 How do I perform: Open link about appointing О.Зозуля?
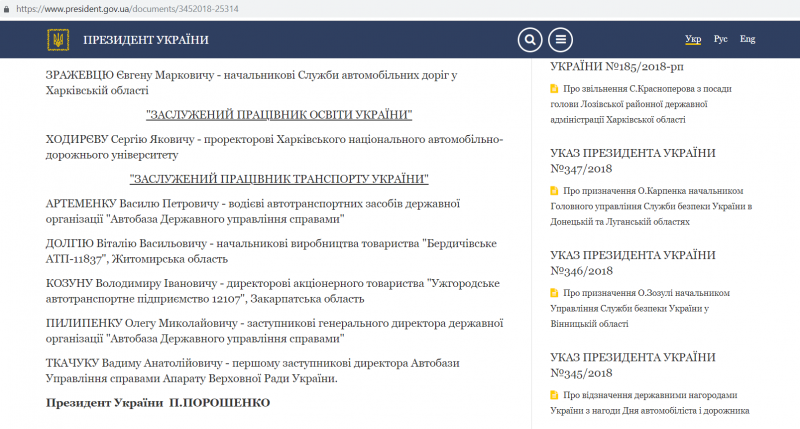640,308
